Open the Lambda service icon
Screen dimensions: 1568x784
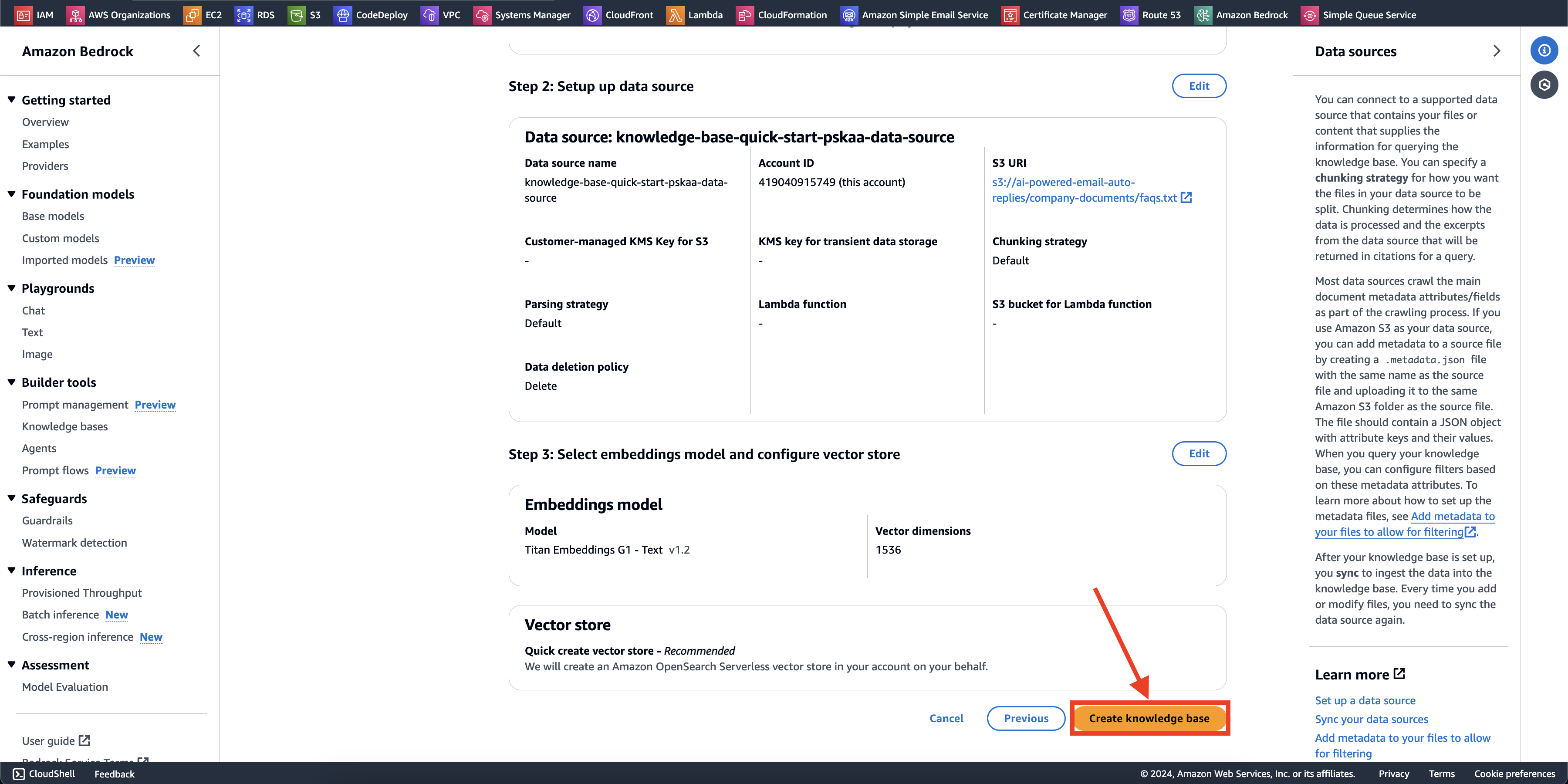click(x=675, y=15)
